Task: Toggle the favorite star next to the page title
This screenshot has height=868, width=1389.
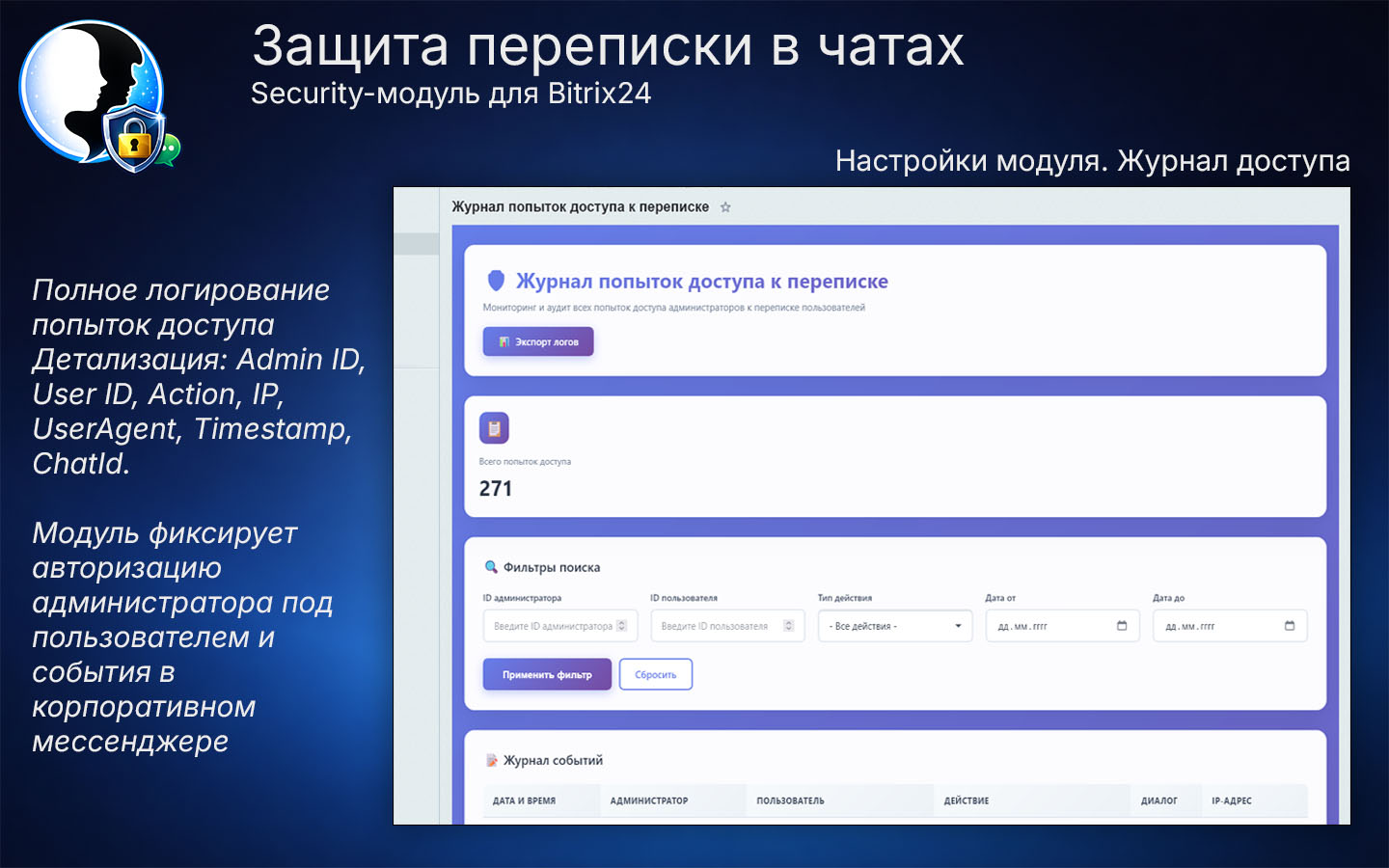Action: 726,206
